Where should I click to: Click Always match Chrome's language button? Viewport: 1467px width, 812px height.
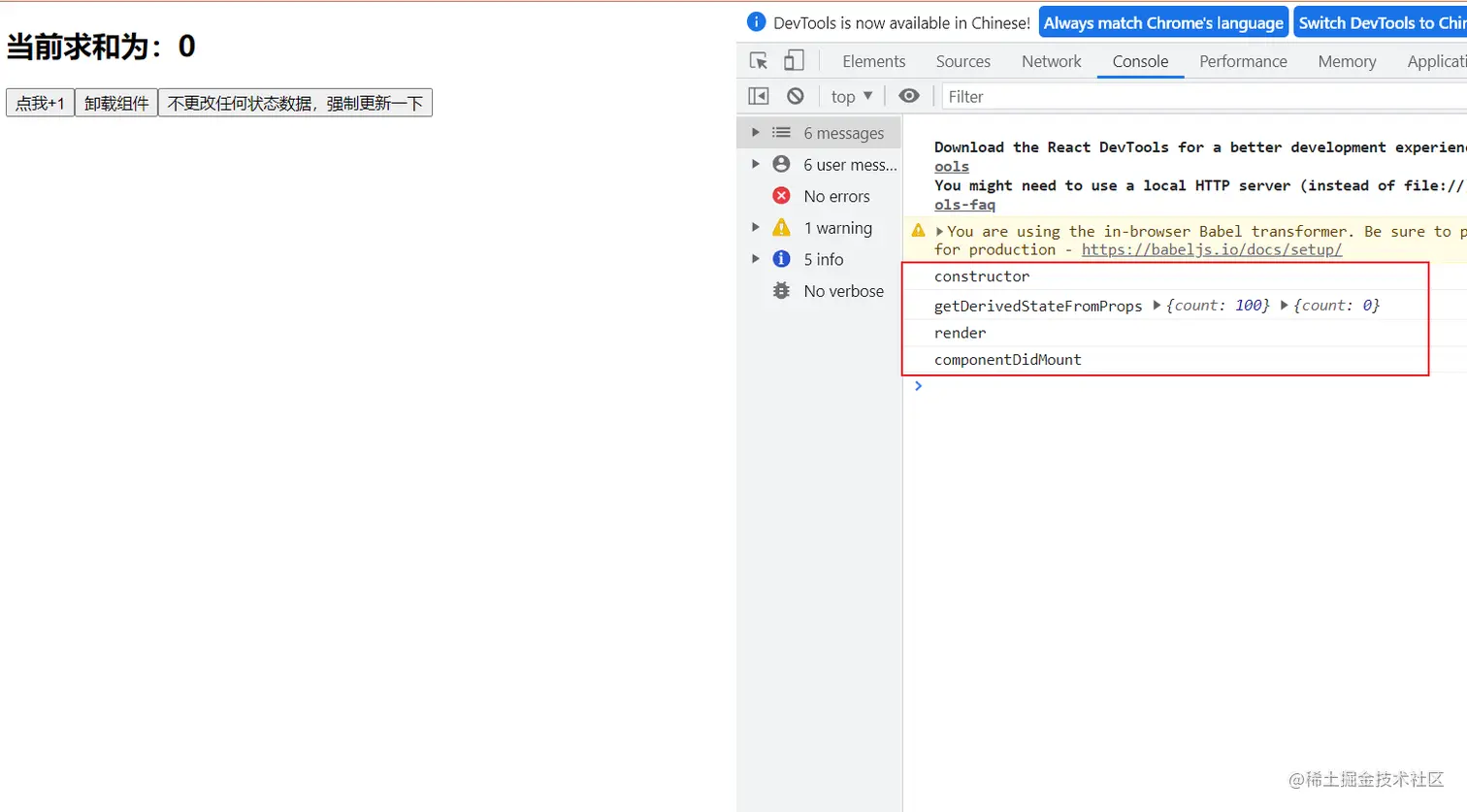click(1163, 22)
